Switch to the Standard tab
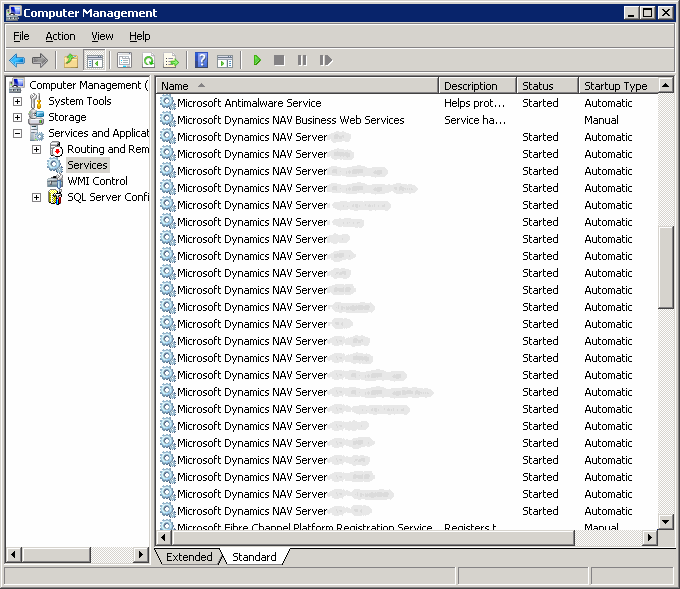The height and width of the screenshot is (589, 680). [x=254, y=557]
